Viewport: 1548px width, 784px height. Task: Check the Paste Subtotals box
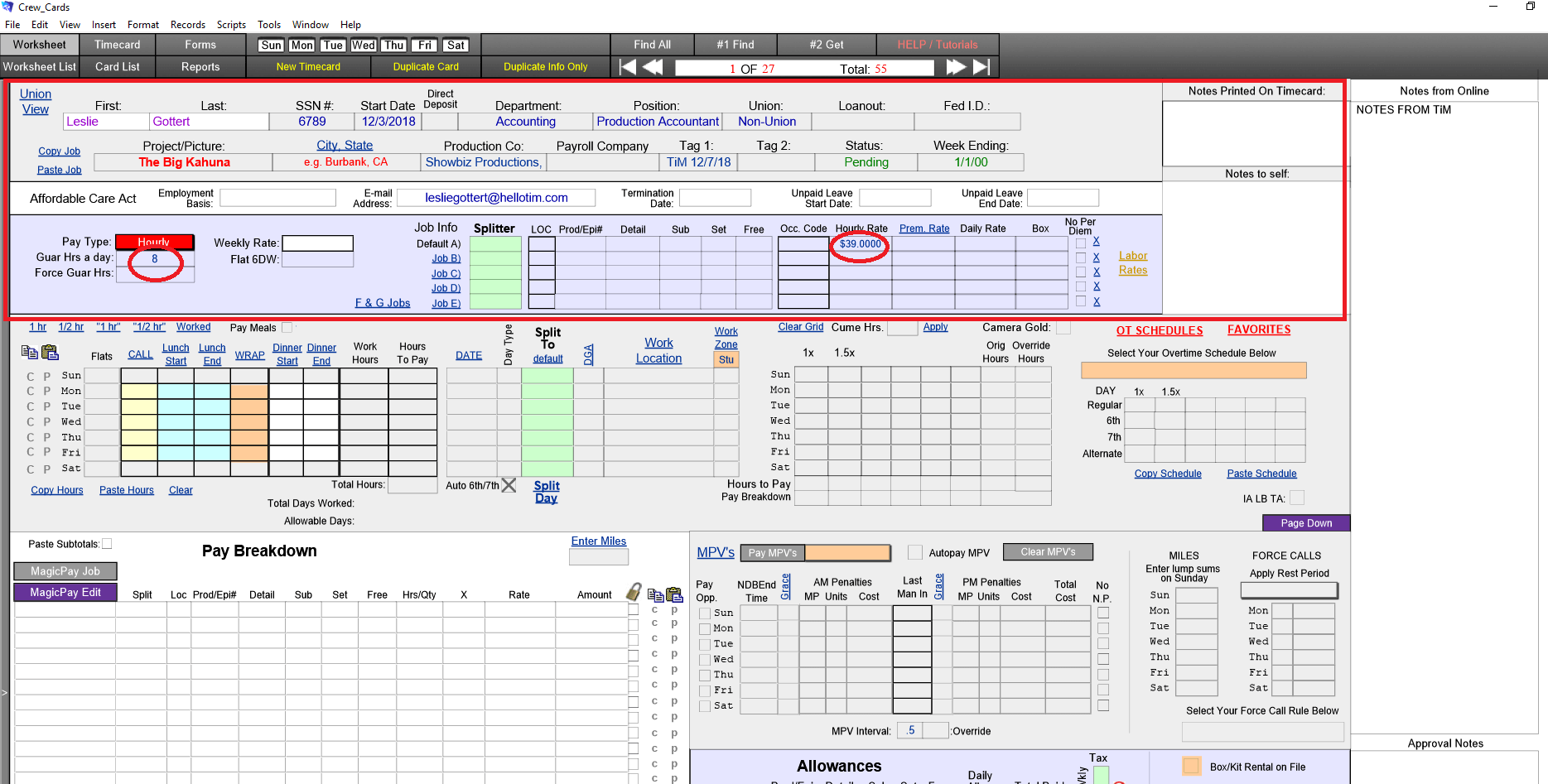(107, 544)
